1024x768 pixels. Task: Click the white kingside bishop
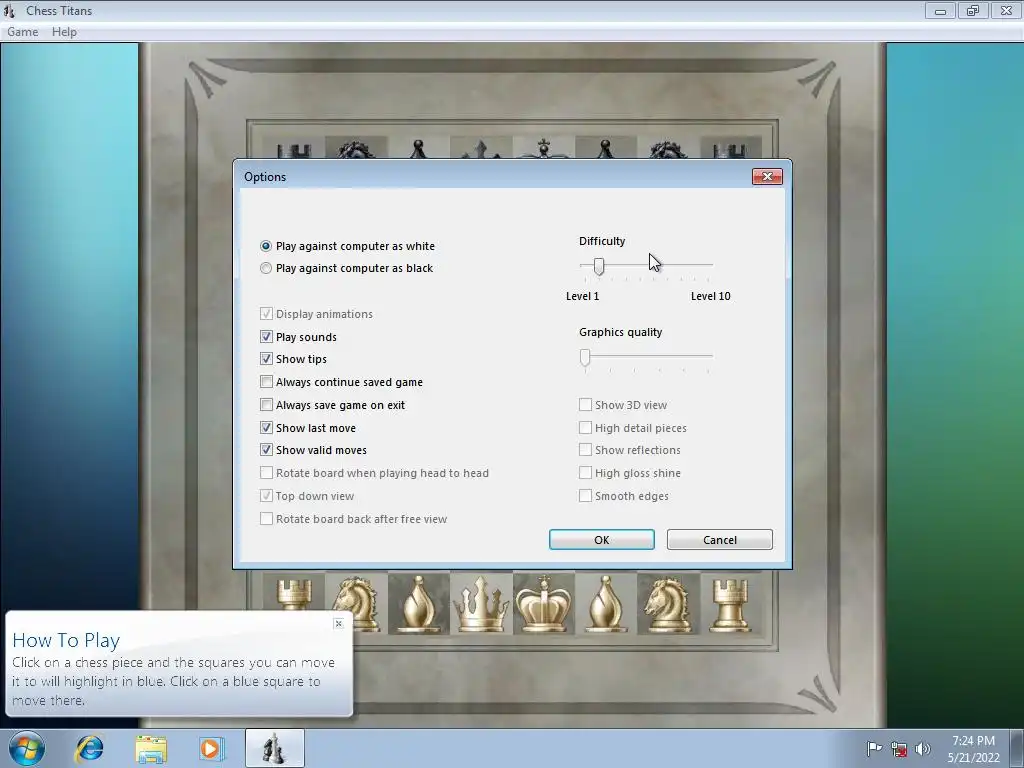coord(605,604)
